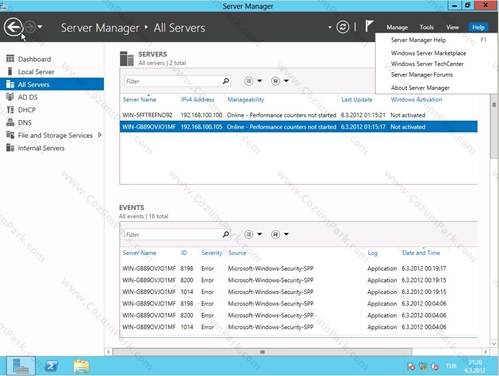Open the View menu
The image size is (499, 376).
point(452,27)
